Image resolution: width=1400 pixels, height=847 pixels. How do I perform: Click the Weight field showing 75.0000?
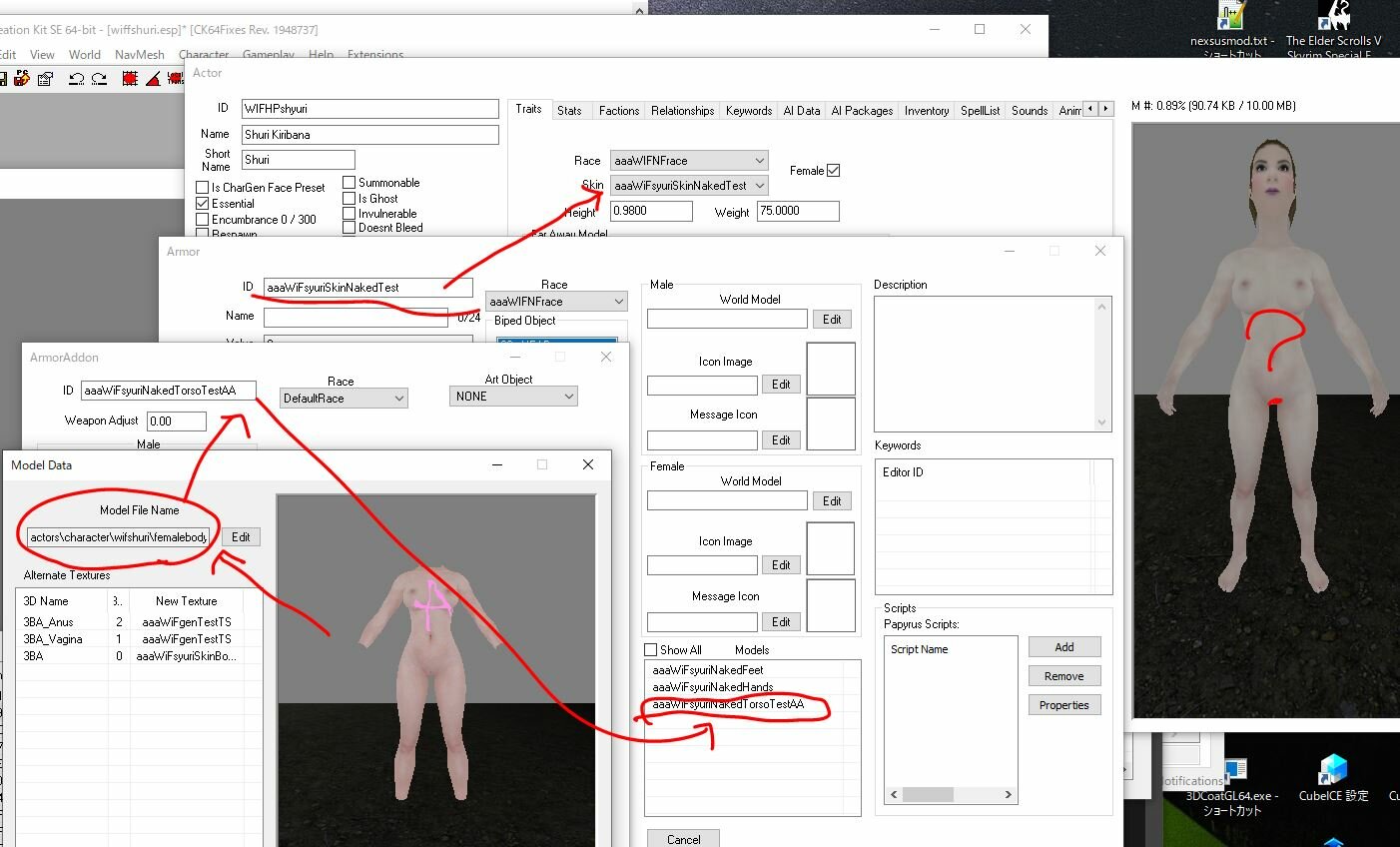coord(798,211)
